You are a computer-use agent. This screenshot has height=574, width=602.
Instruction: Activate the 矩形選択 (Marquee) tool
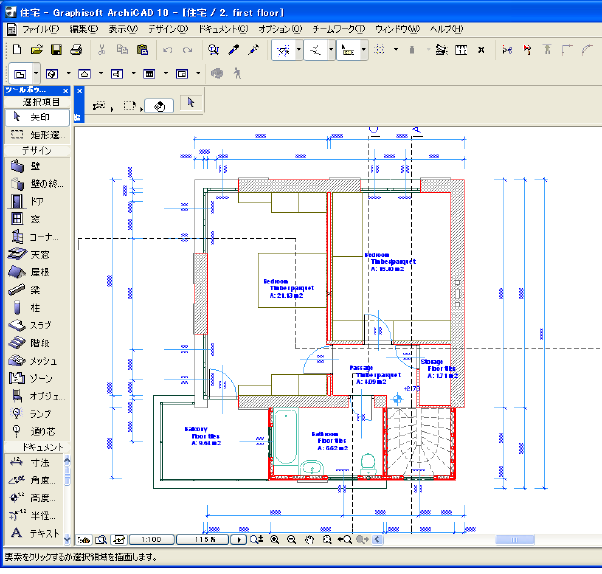pyautogui.click(x=36, y=134)
